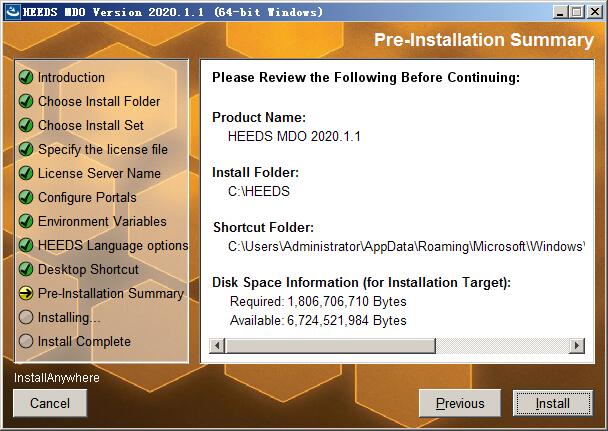Screen dimensions: 608x431
Task: Click the yellow arrow icon beside Pre-Installation Summary
Action: tap(26, 293)
